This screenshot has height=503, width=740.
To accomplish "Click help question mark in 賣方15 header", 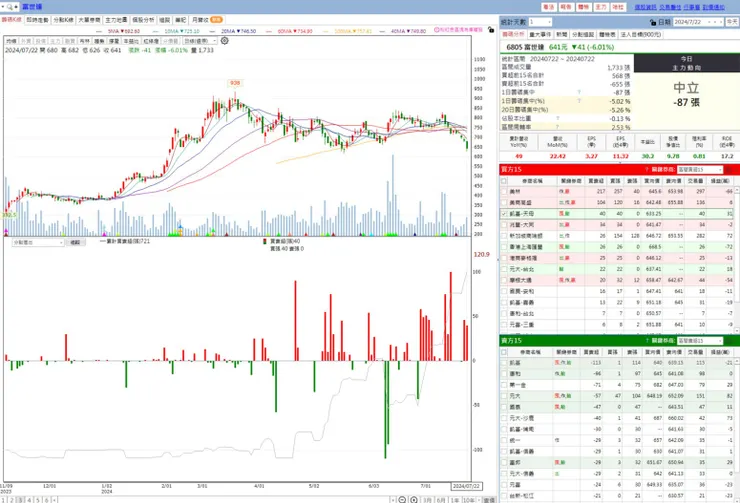I will click(x=647, y=341).
